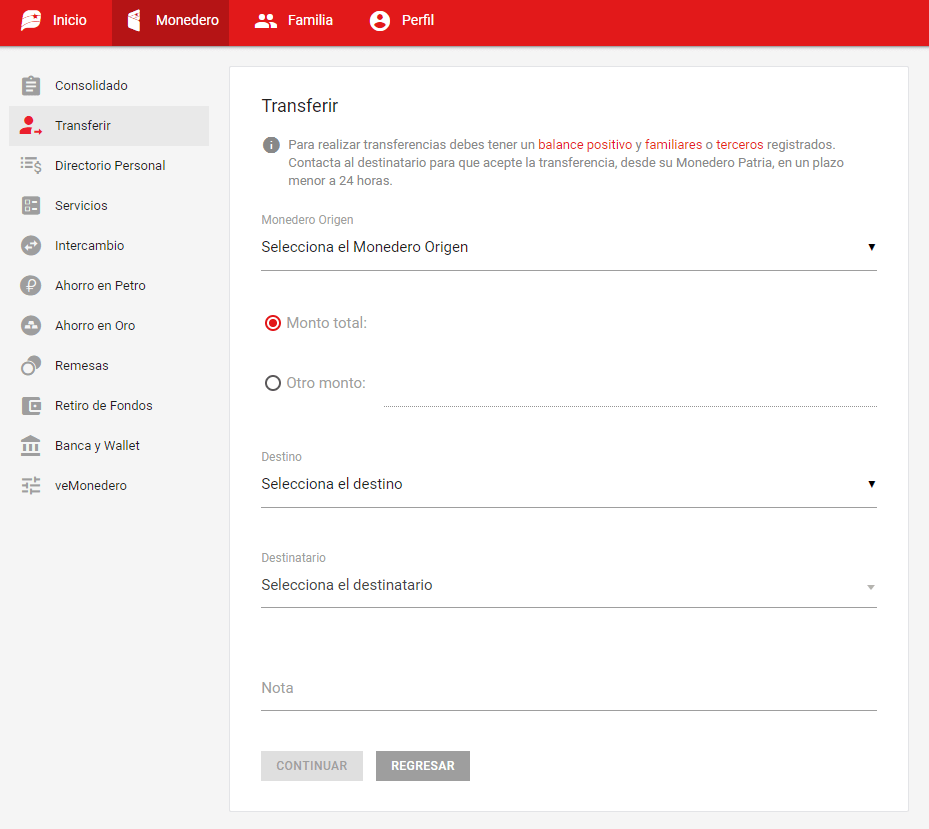
Task: Expand the Monedero Origen dropdown
Action: point(568,247)
